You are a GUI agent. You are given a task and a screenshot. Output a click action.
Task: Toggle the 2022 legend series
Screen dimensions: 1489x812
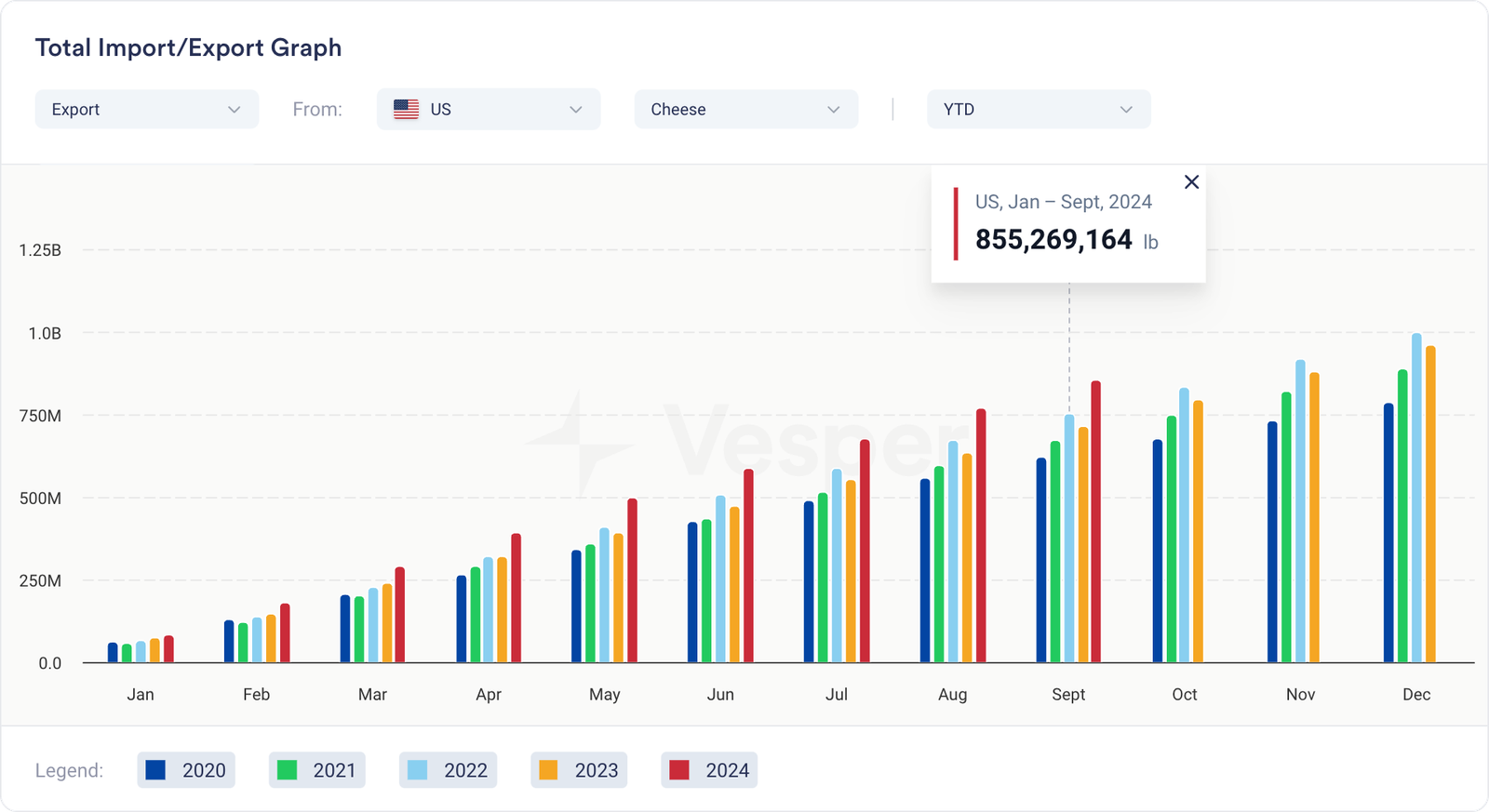pyautogui.click(x=448, y=770)
